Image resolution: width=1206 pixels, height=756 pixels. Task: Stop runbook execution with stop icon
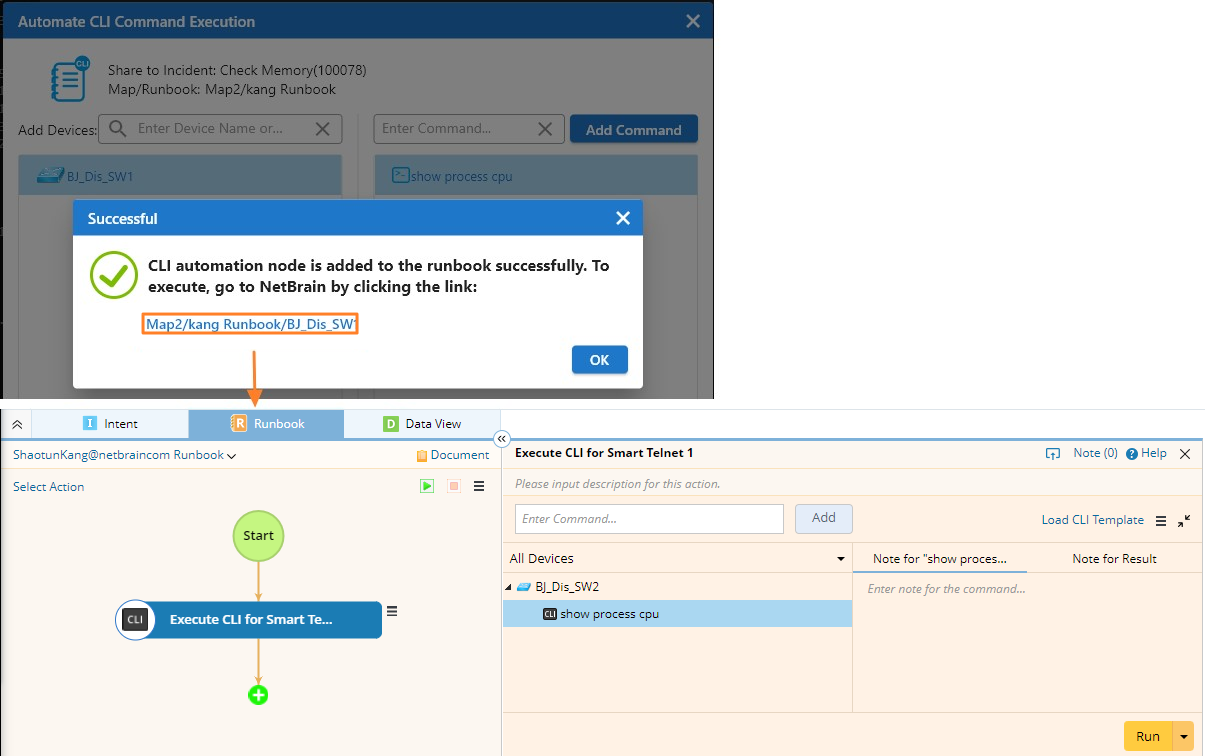(x=453, y=486)
